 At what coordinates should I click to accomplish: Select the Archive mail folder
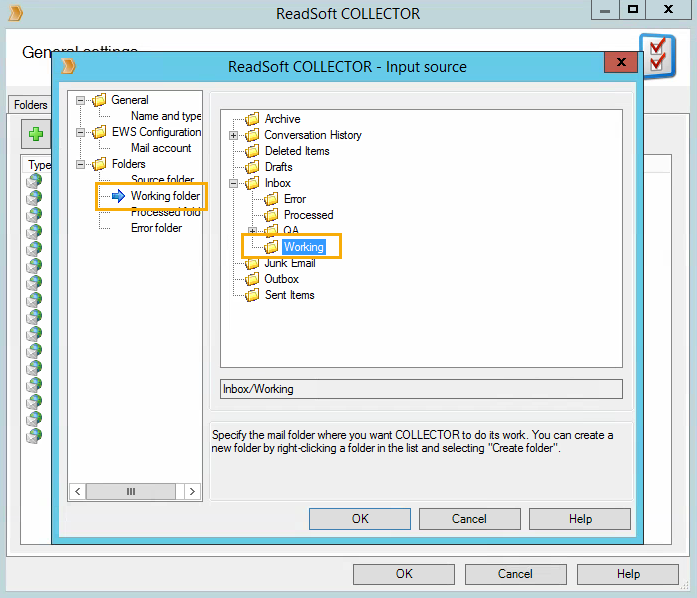tap(282, 119)
